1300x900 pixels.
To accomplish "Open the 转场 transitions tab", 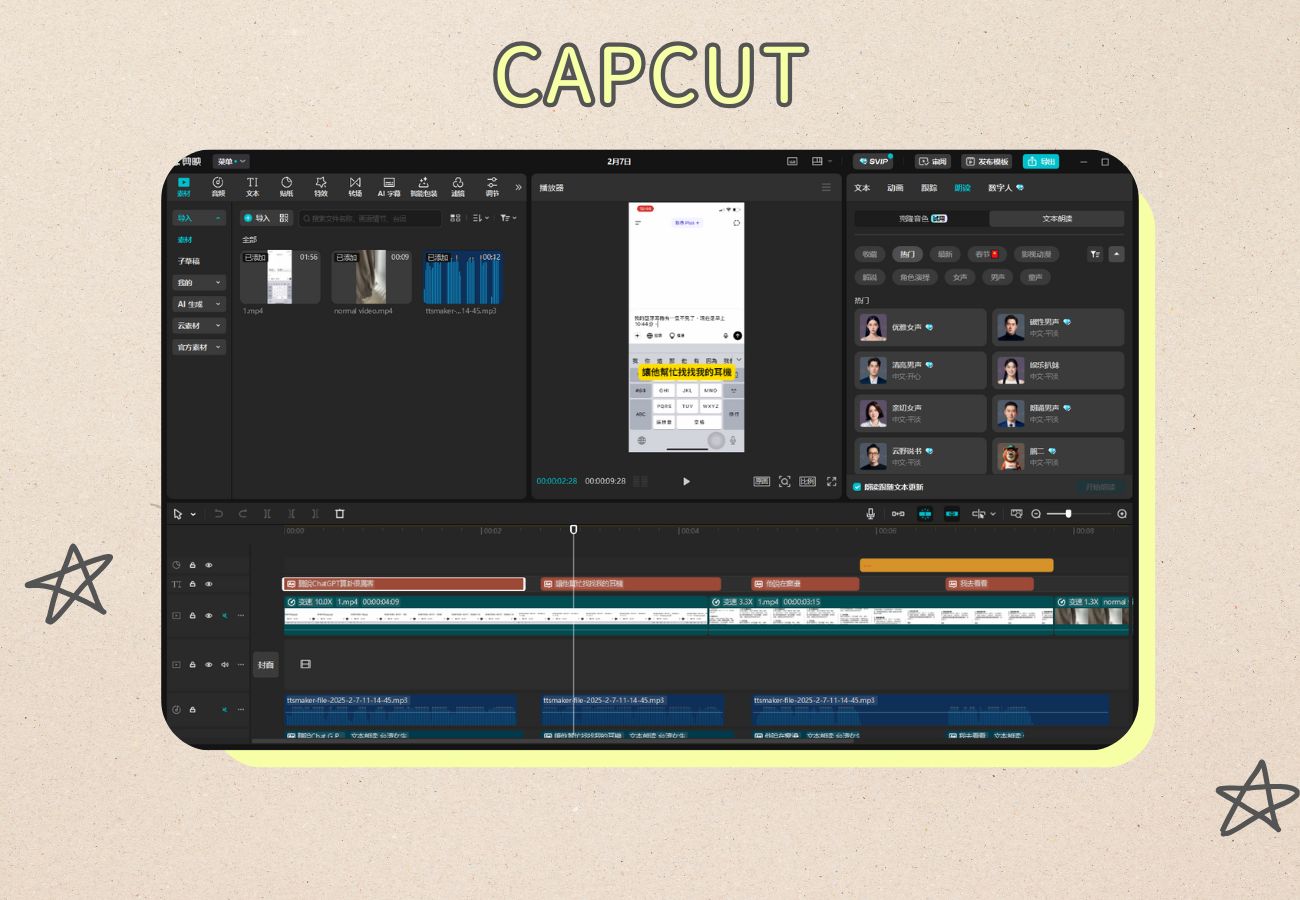I will pyautogui.click(x=355, y=187).
